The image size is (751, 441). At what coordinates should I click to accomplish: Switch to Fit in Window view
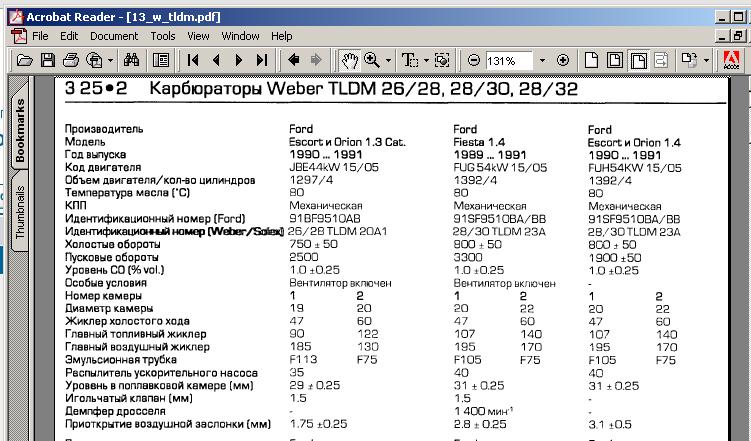tap(614, 60)
